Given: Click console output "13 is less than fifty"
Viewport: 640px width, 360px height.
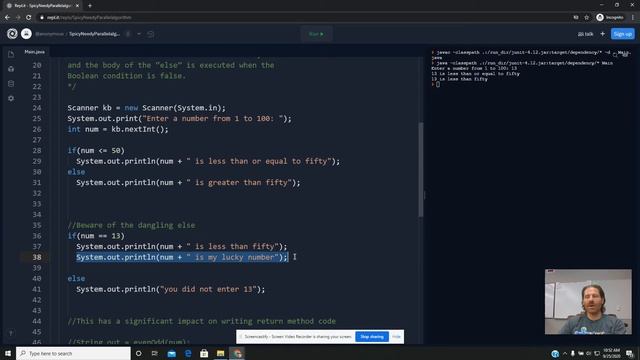Looking at the screenshot, I should click(459, 79).
